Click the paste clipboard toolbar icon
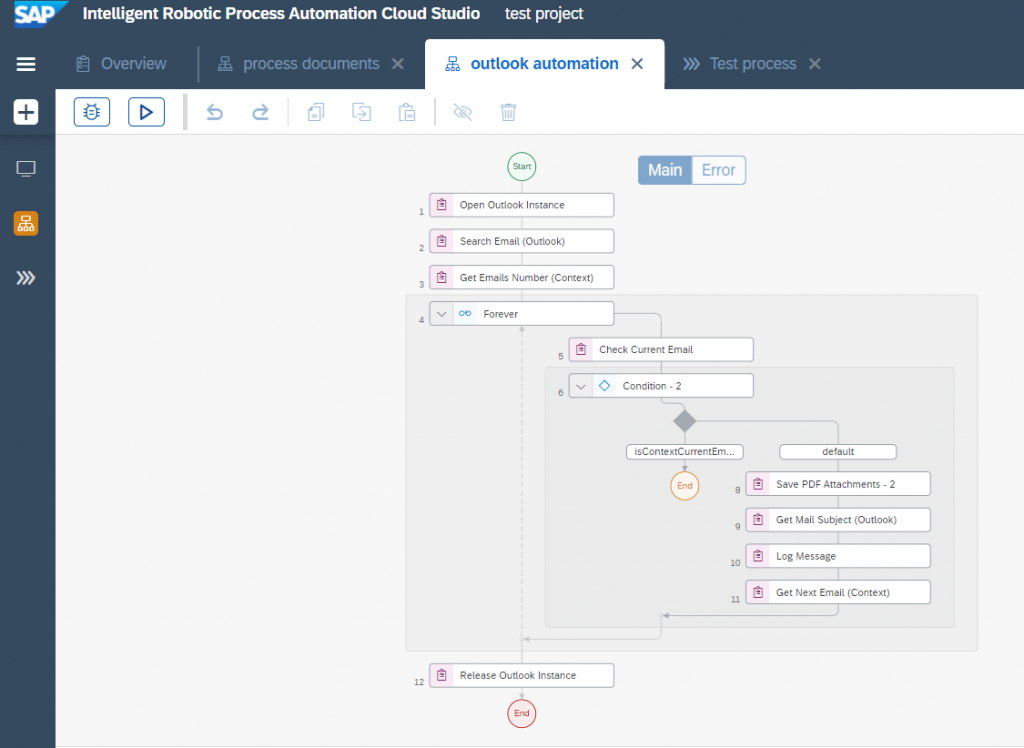This screenshot has height=748, width=1024. pyautogui.click(x=407, y=112)
